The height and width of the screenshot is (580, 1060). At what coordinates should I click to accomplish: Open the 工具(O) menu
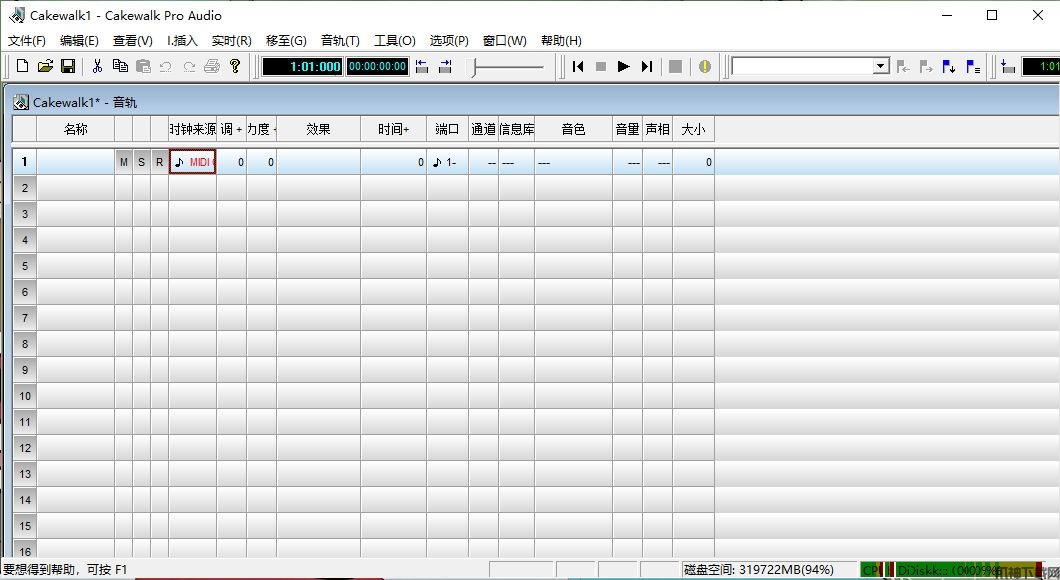[x=395, y=41]
